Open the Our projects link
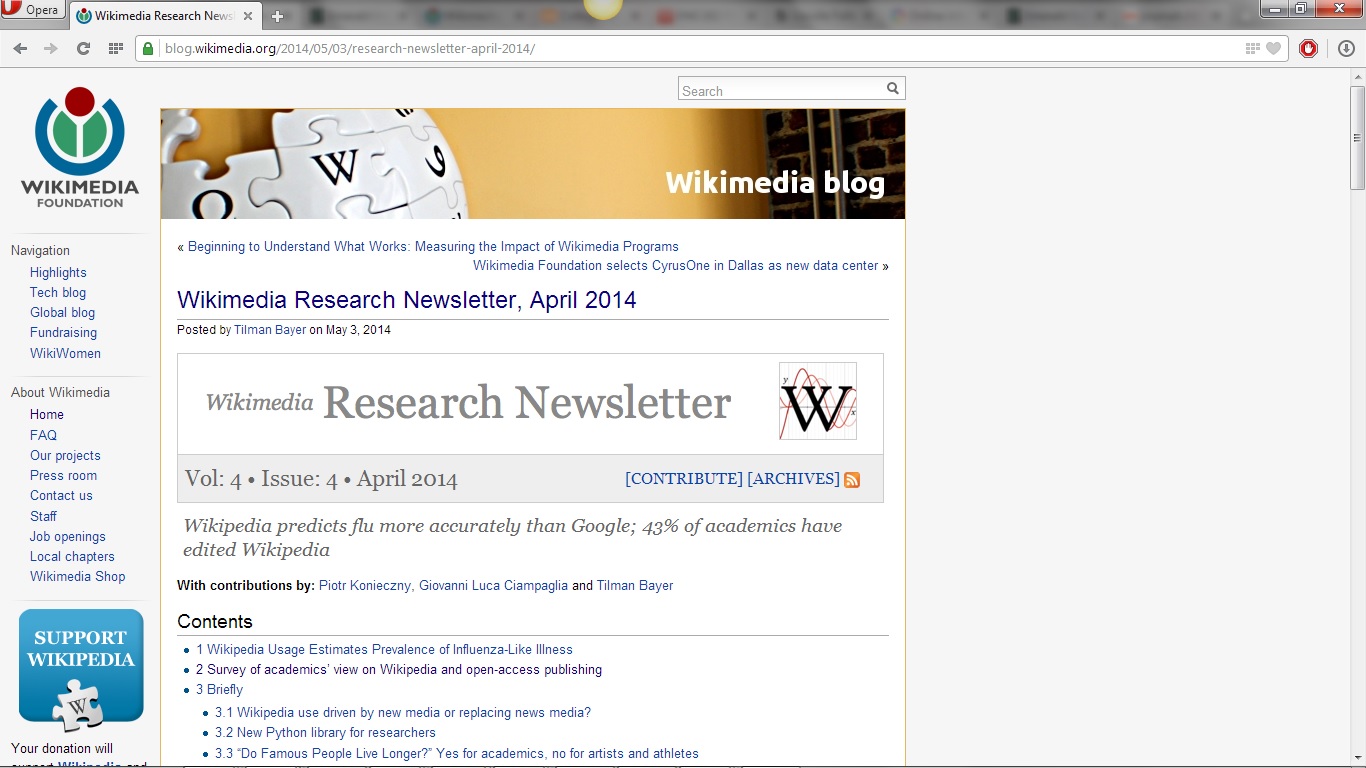This screenshot has width=1366, height=768. point(65,455)
